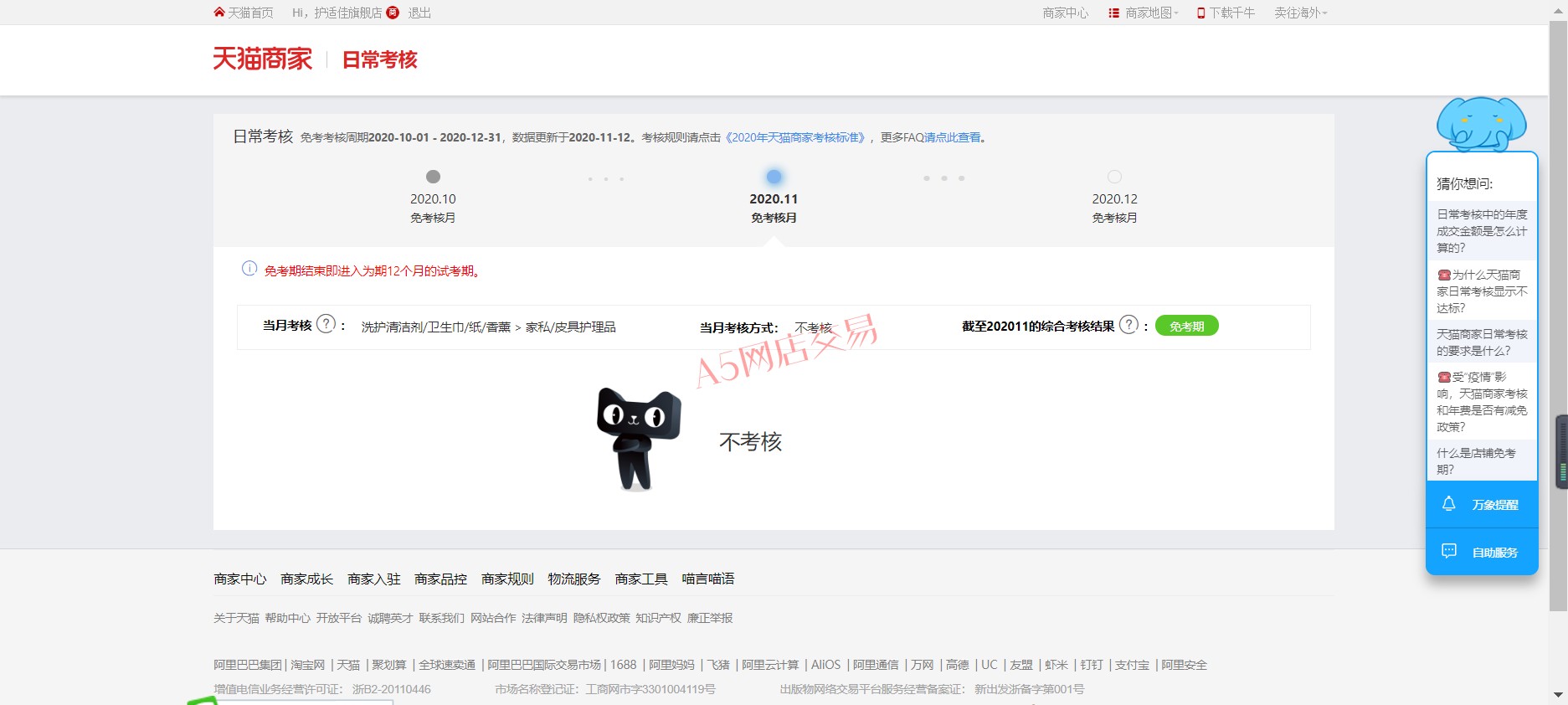Open the 天猫首页 link
This screenshot has width=1568, height=705.
coord(250,13)
